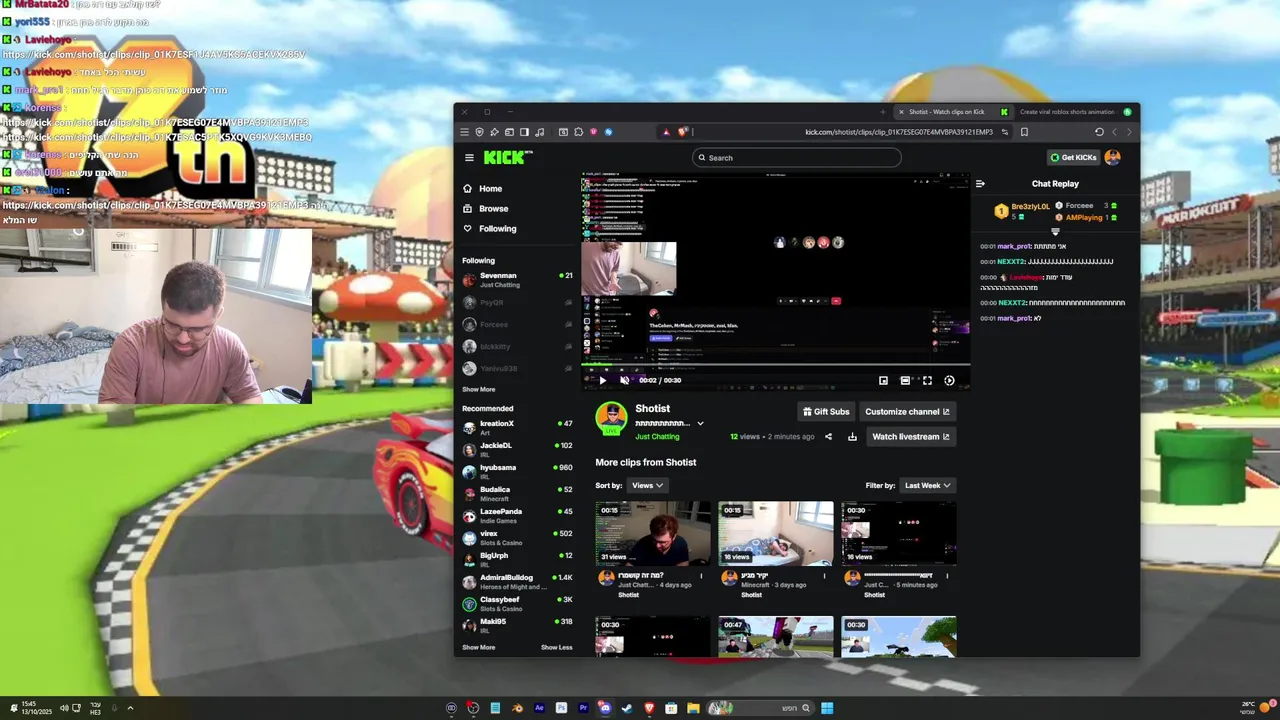
Task: Enter fullscreen on the video player
Action: (x=927, y=380)
